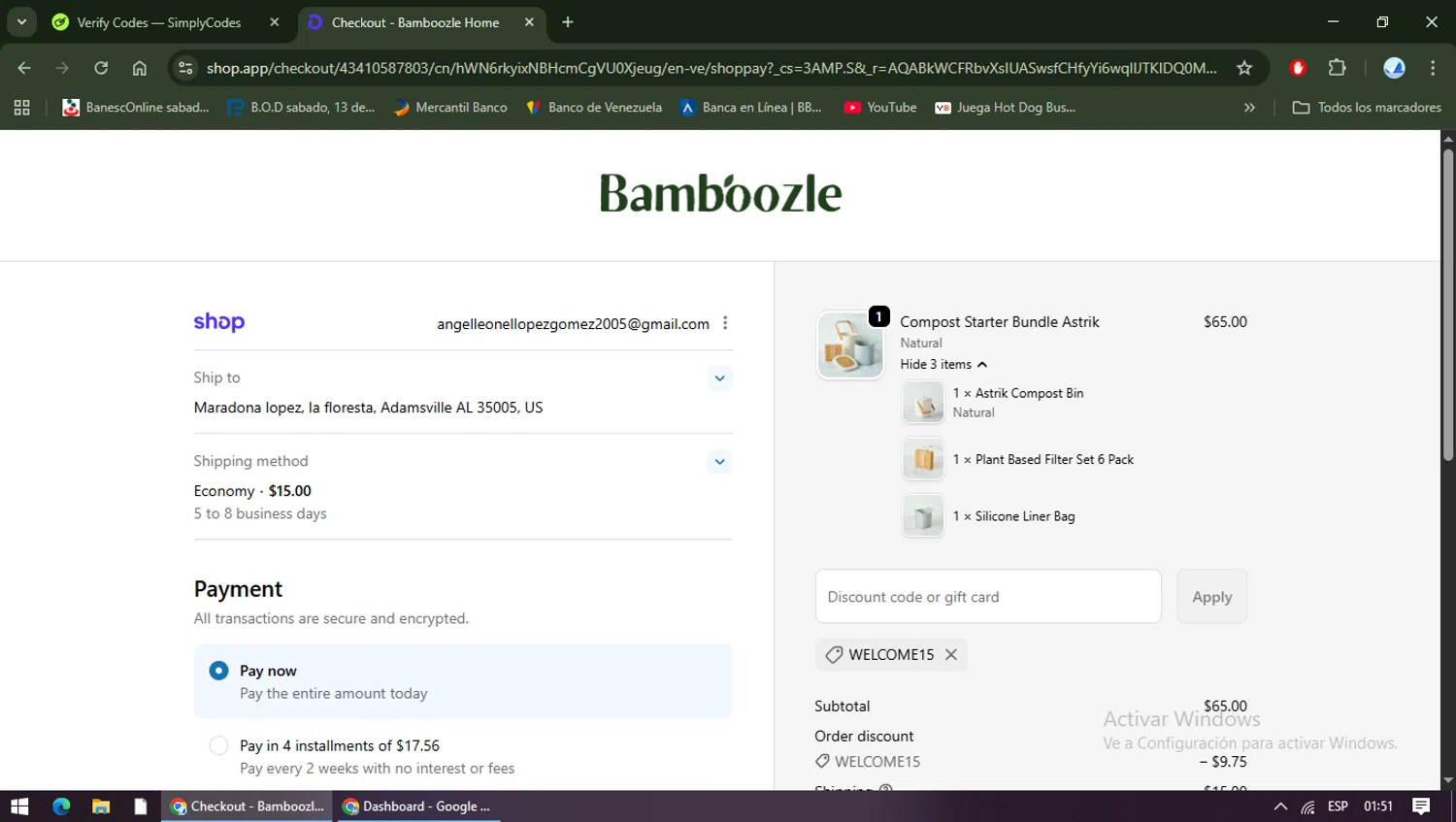Open the YouTube bookmark
Image resolution: width=1456 pixels, height=822 pixels.
pos(880,108)
